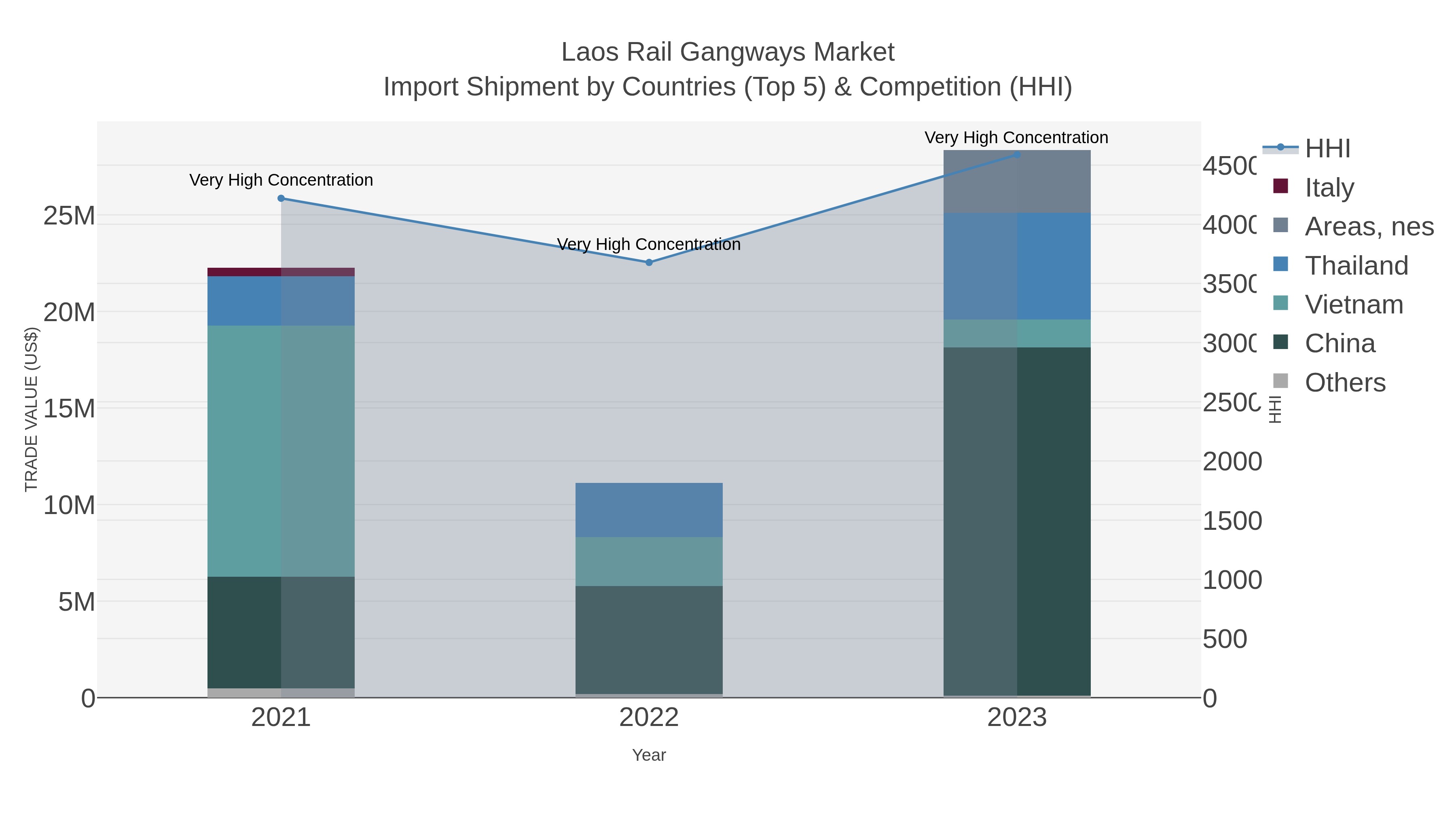Screen dimensions: 1456x819
Task: Click the Vietnam segment of 2022 bar
Action: click(649, 561)
